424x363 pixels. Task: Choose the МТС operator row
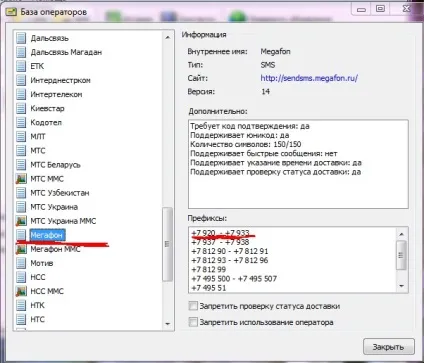(x=38, y=151)
